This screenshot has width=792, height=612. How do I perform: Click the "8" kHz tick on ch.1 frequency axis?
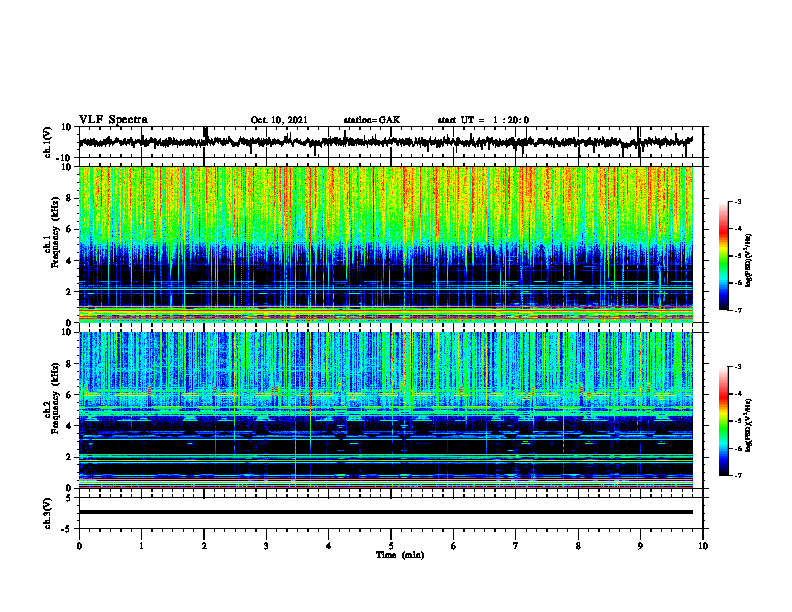[70, 198]
